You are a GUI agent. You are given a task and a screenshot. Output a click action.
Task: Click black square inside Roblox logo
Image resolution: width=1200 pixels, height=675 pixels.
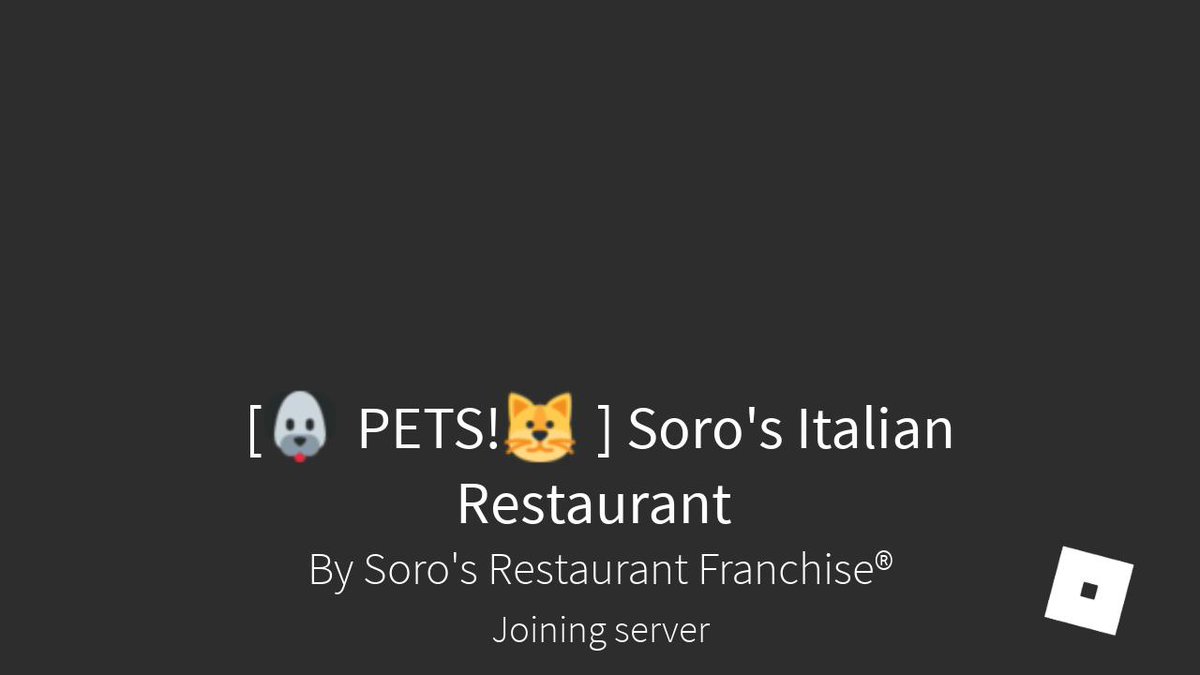(1089, 591)
